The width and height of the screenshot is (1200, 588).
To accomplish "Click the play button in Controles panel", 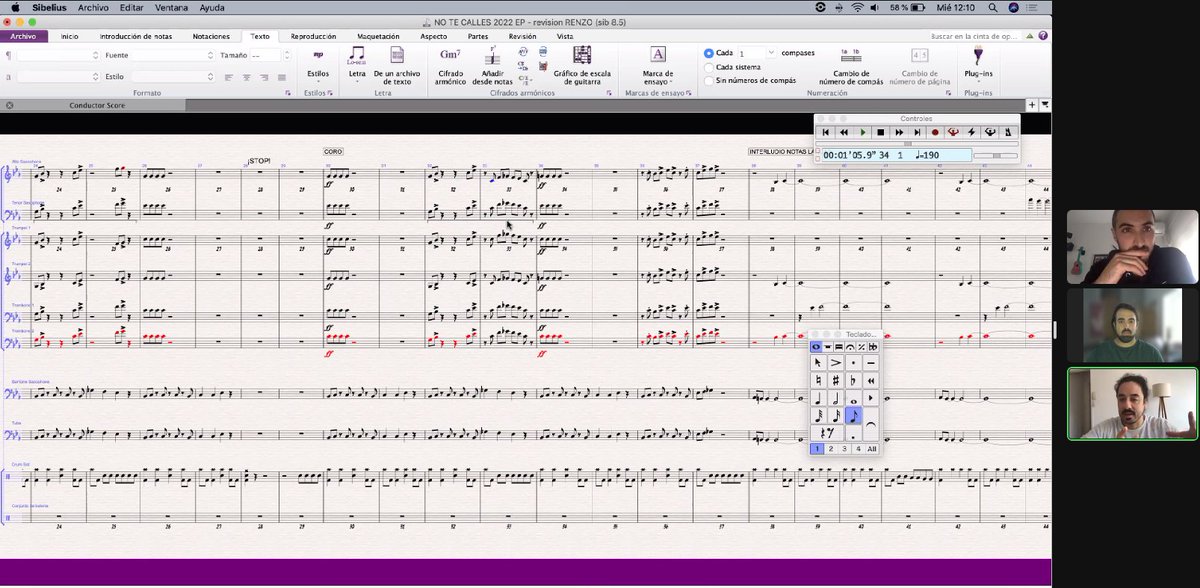I will pyautogui.click(x=863, y=132).
